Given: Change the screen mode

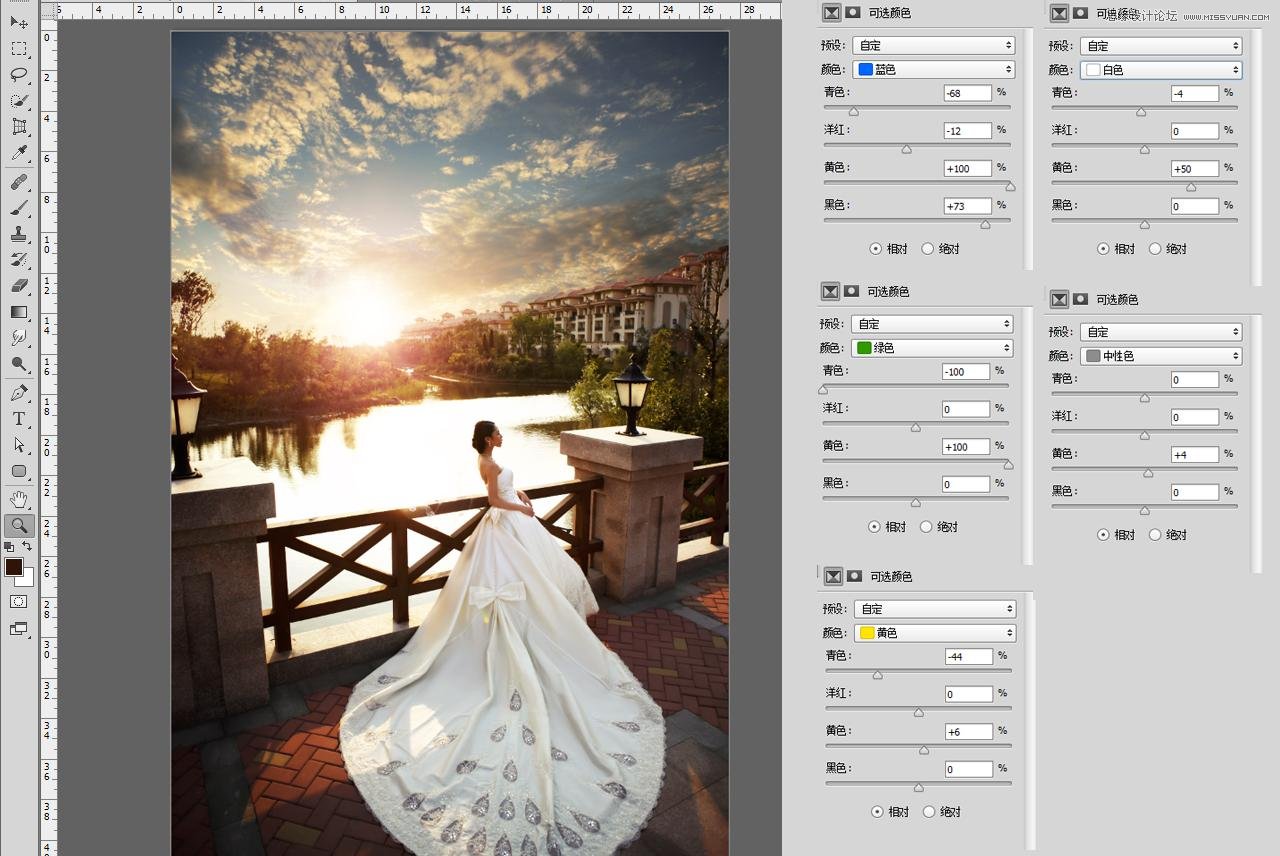Looking at the screenshot, I should click(19, 629).
